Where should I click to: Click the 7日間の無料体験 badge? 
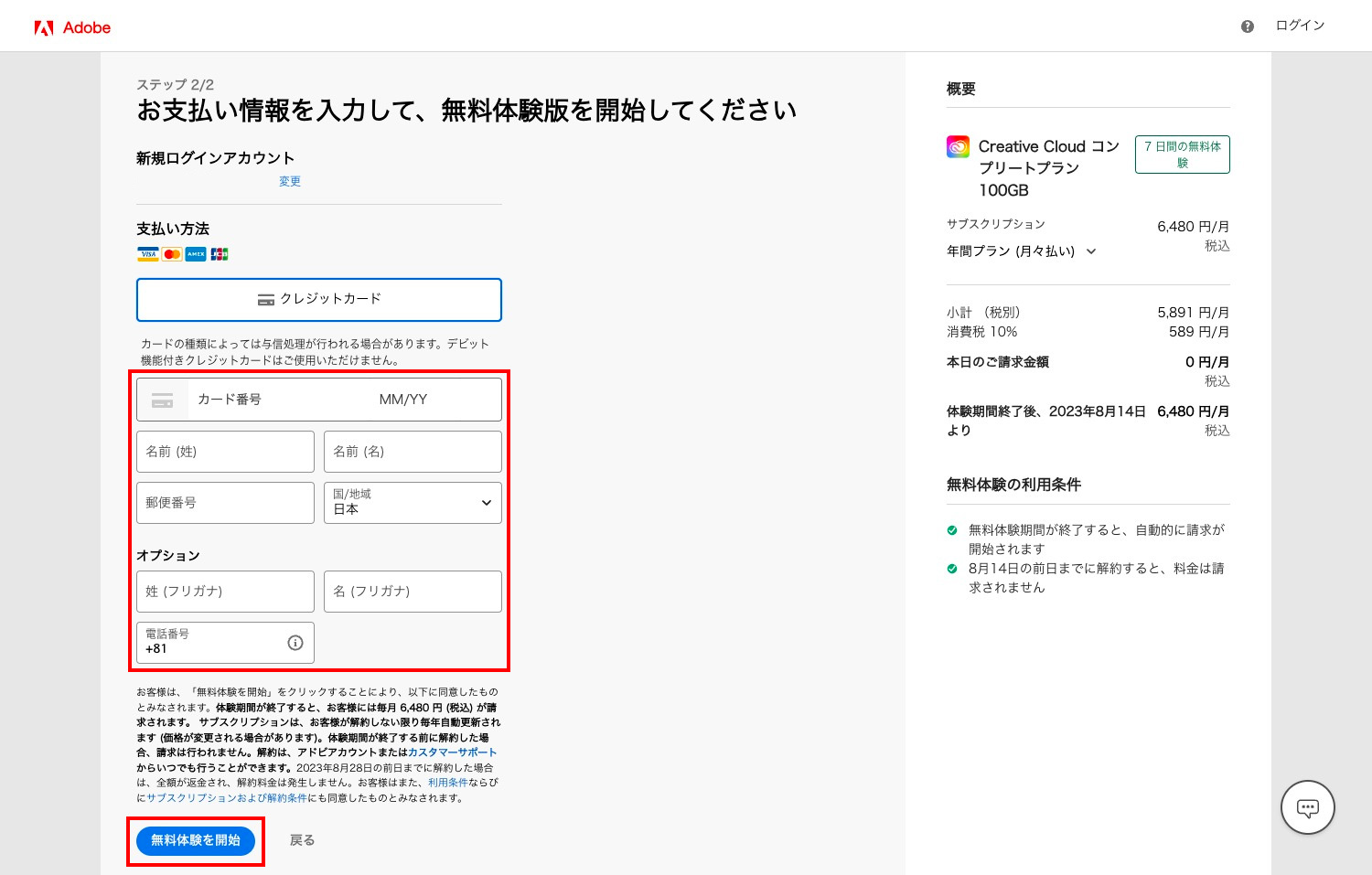[1183, 155]
